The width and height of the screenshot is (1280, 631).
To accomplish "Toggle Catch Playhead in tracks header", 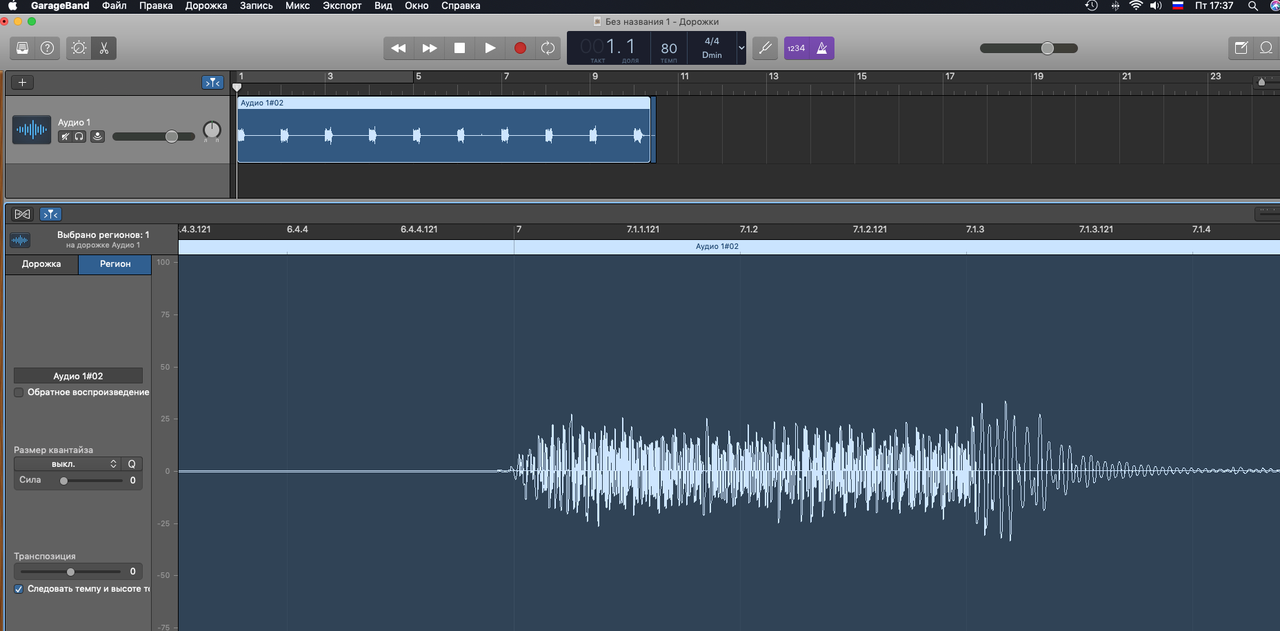I will (x=213, y=83).
